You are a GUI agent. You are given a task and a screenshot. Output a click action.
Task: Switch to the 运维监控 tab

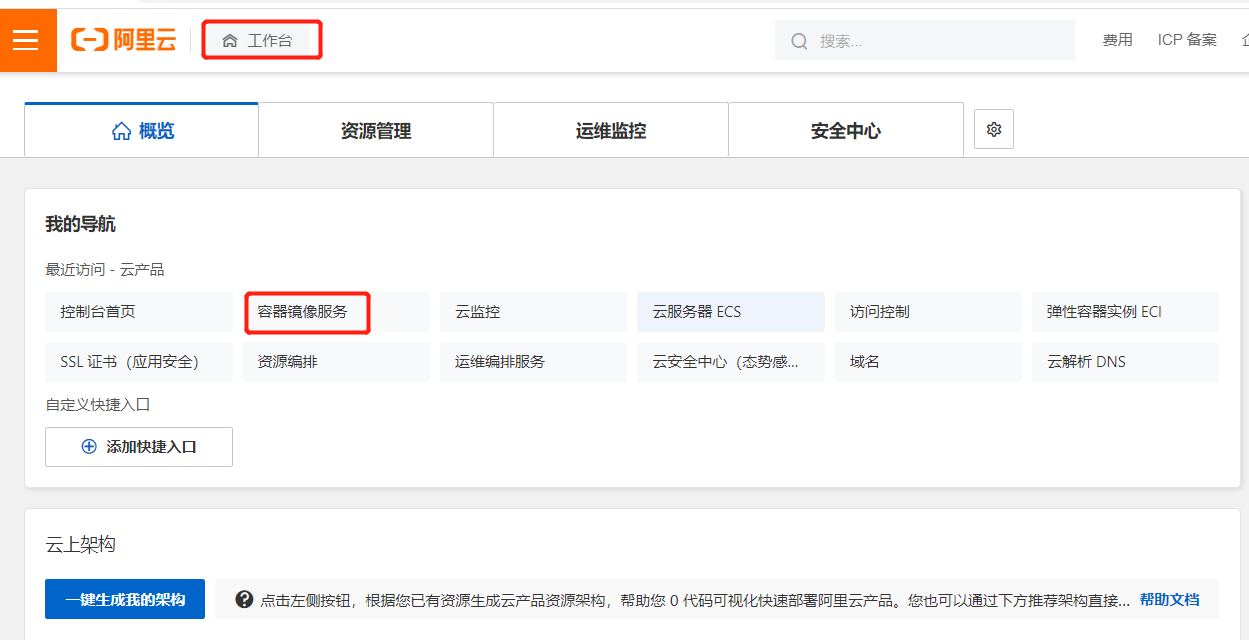click(x=610, y=131)
